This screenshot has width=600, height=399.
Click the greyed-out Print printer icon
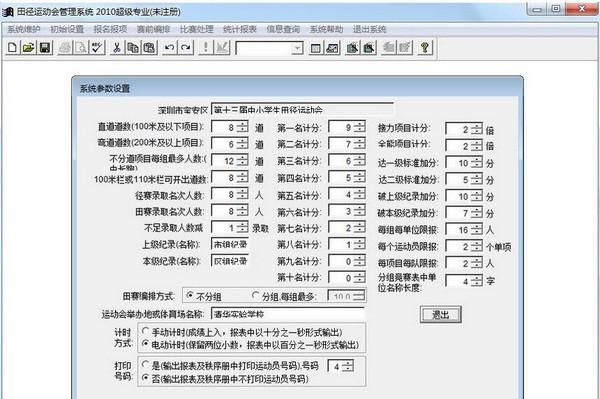[x=65, y=47]
